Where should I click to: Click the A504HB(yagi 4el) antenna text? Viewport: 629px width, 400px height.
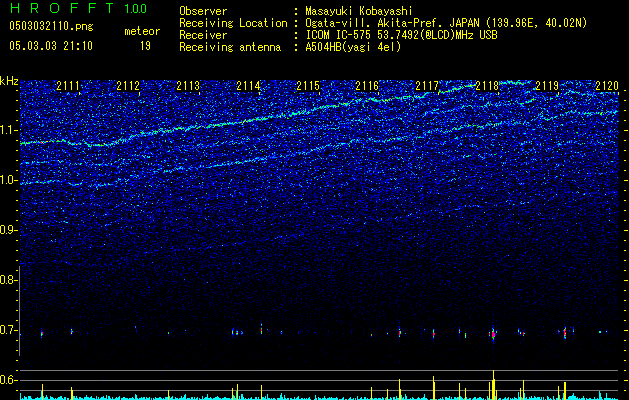(353, 47)
